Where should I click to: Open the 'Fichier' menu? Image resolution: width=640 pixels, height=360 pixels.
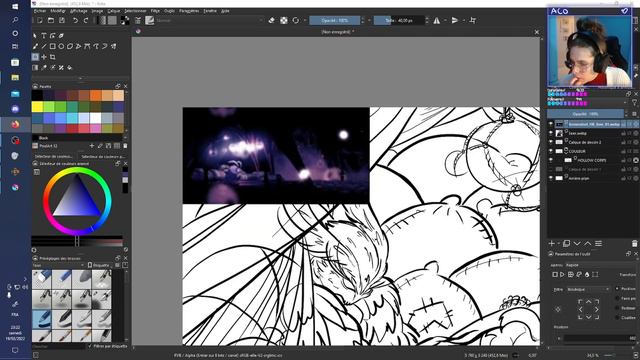pos(40,11)
